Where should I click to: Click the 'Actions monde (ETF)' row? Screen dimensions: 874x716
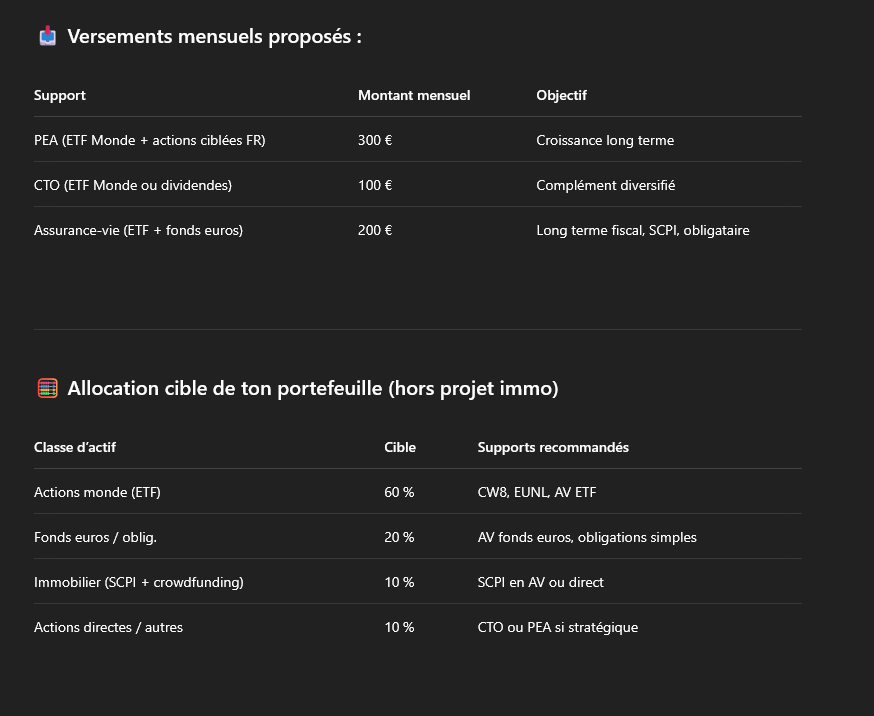(418, 493)
